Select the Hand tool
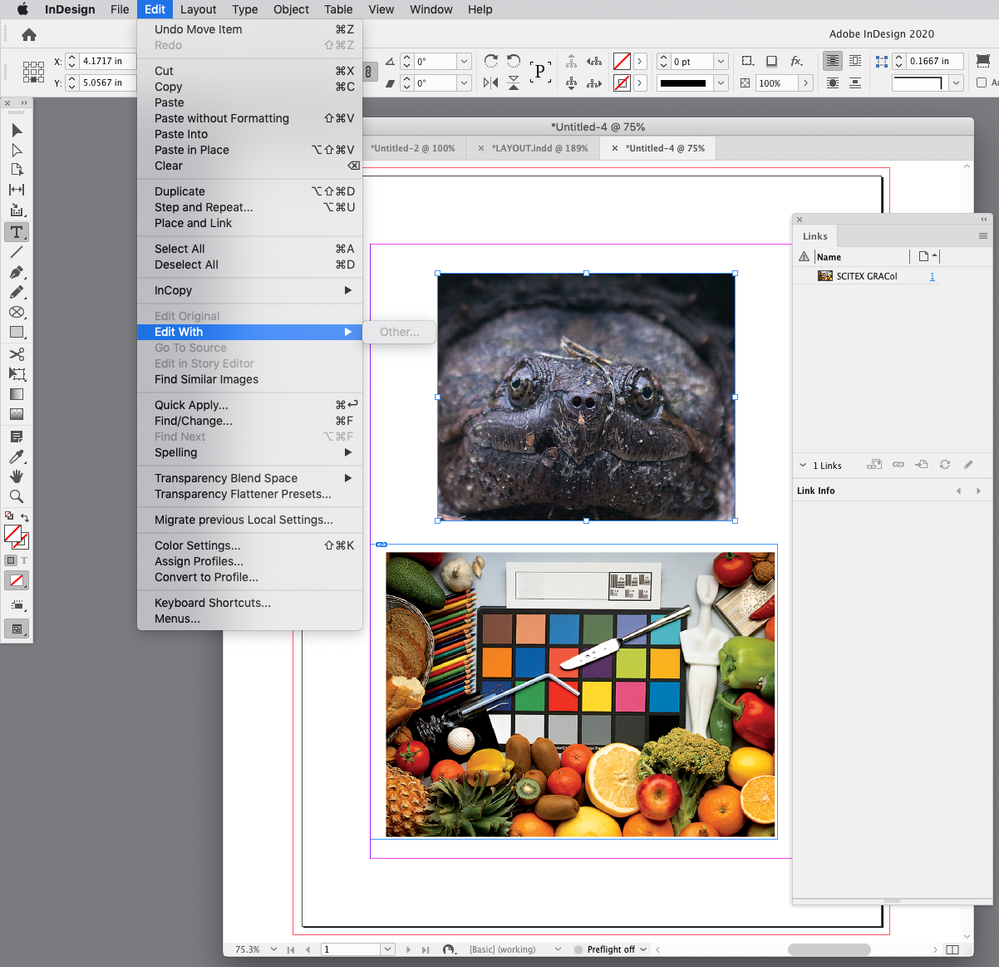 point(16,475)
